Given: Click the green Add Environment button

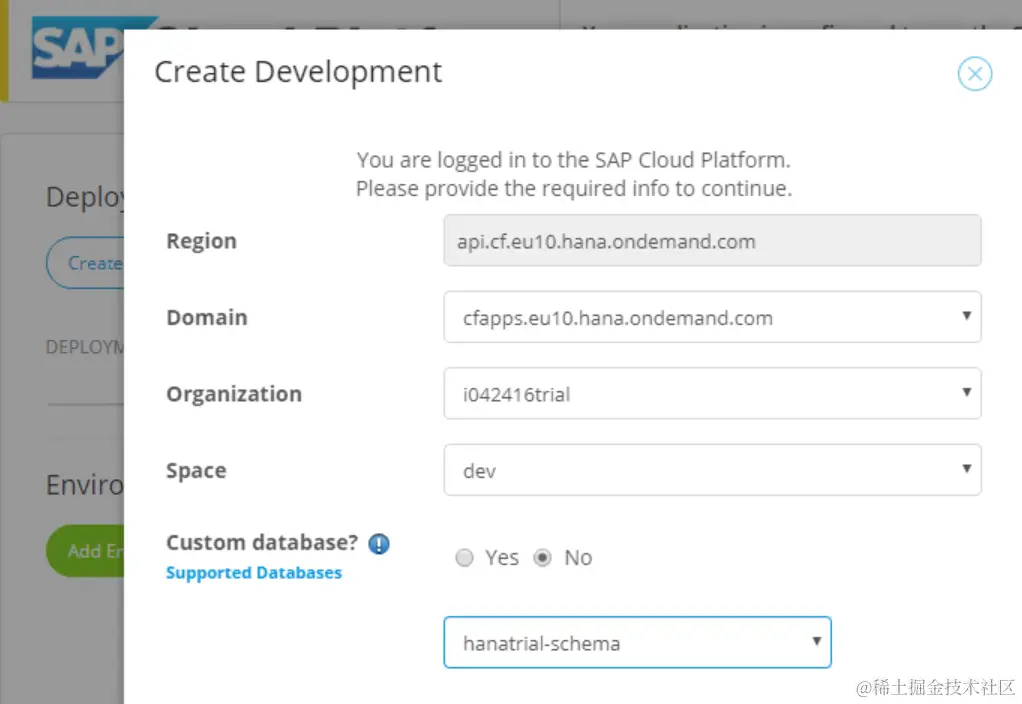Looking at the screenshot, I should click(x=86, y=551).
